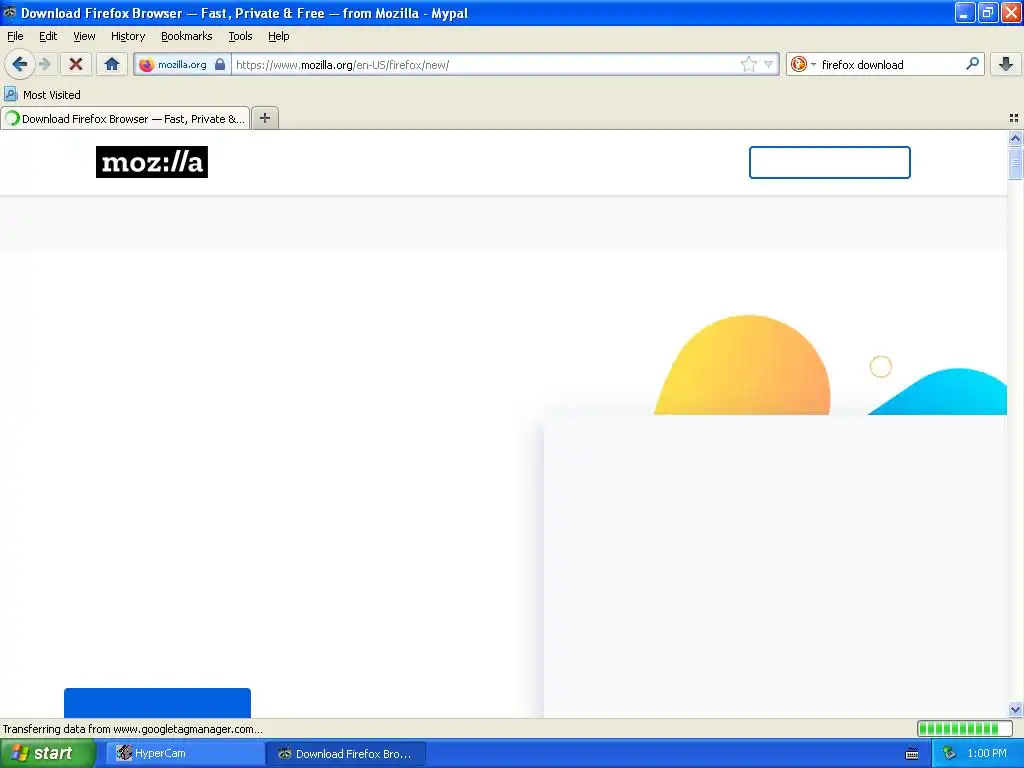Click the moz://a logo
This screenshot has width=1024, height=768.
pos(152,162)
